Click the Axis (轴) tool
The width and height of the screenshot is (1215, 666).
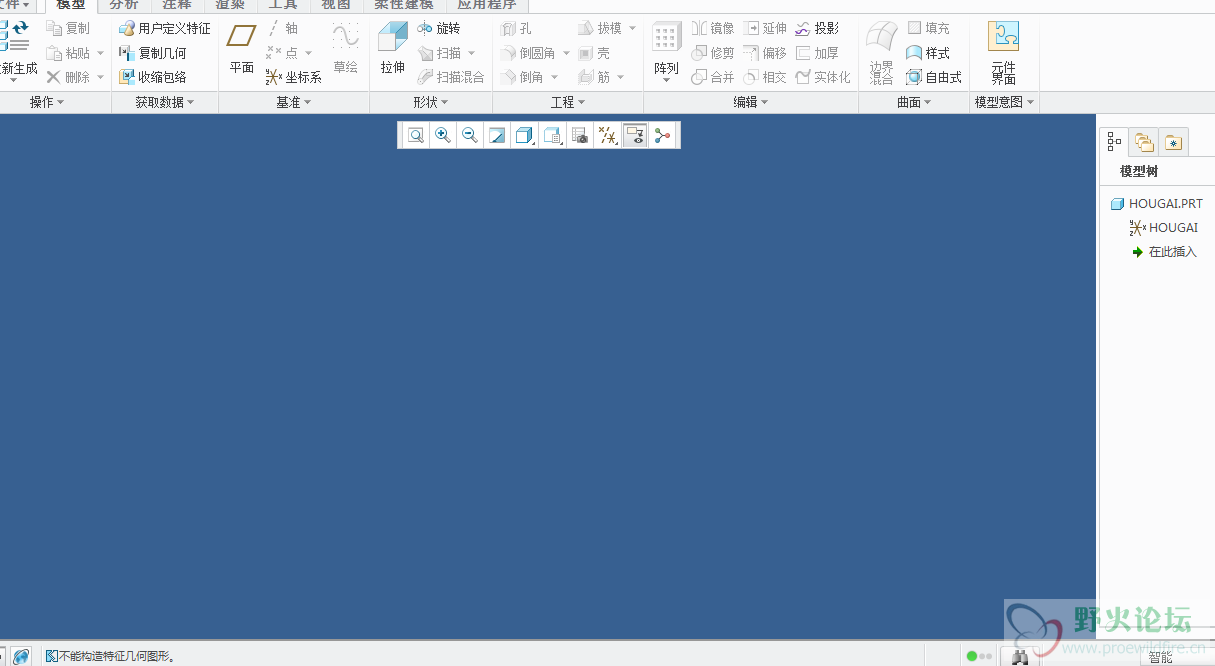pos(283,29)
